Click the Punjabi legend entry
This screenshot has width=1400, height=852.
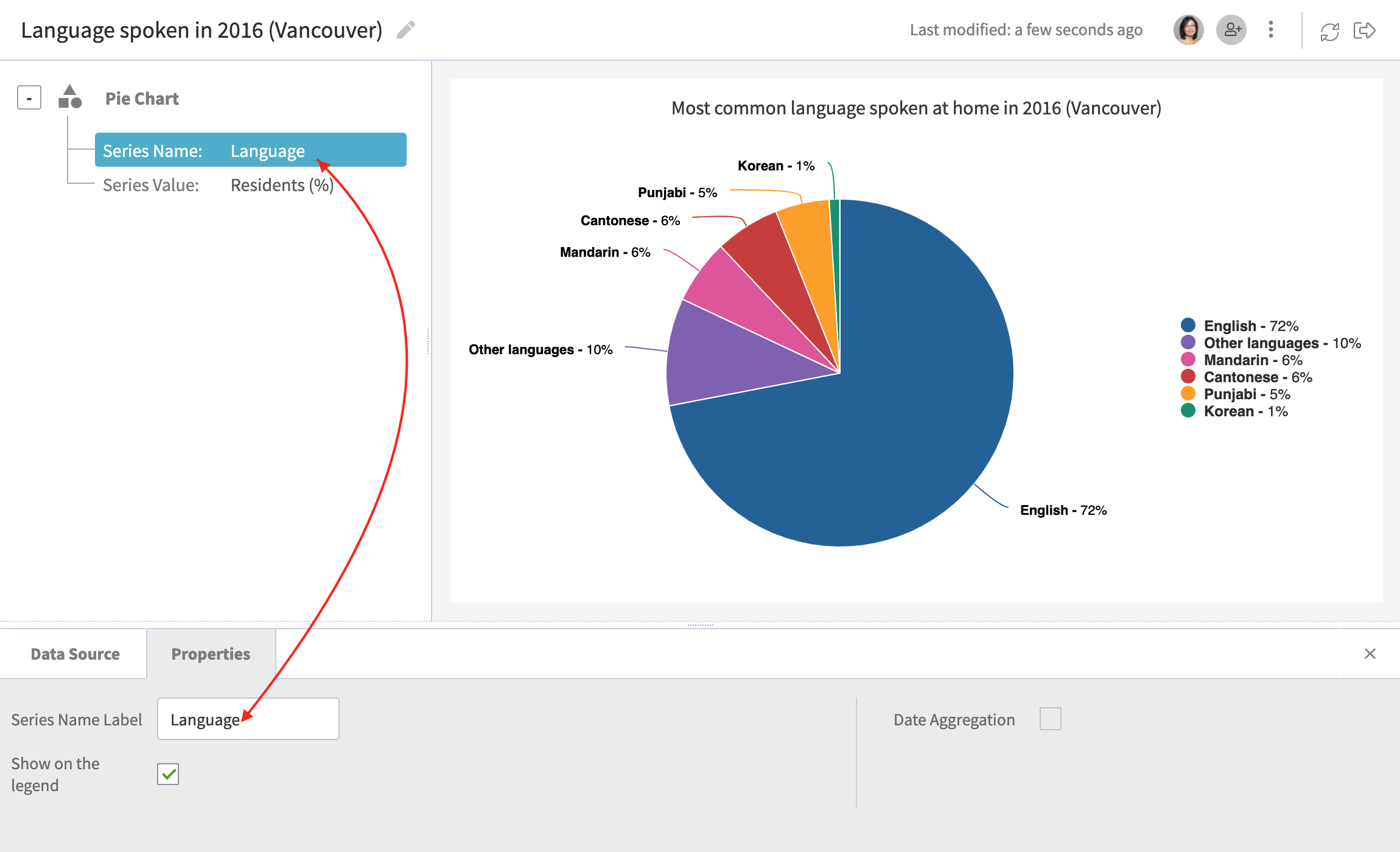point(1245,394)
